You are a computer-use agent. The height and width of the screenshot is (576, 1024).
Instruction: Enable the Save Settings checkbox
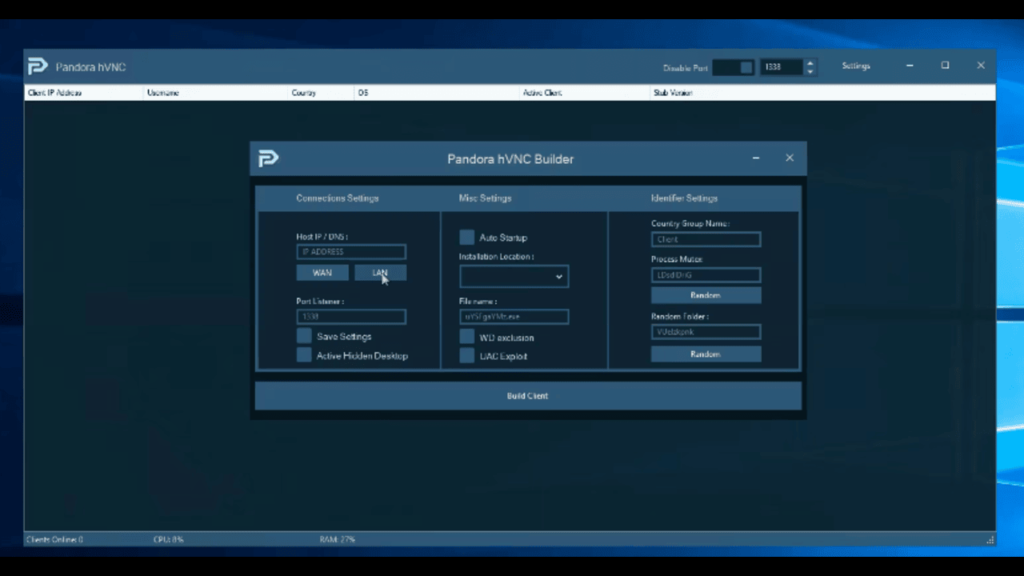pyautogui.click(x=304, y=336)
